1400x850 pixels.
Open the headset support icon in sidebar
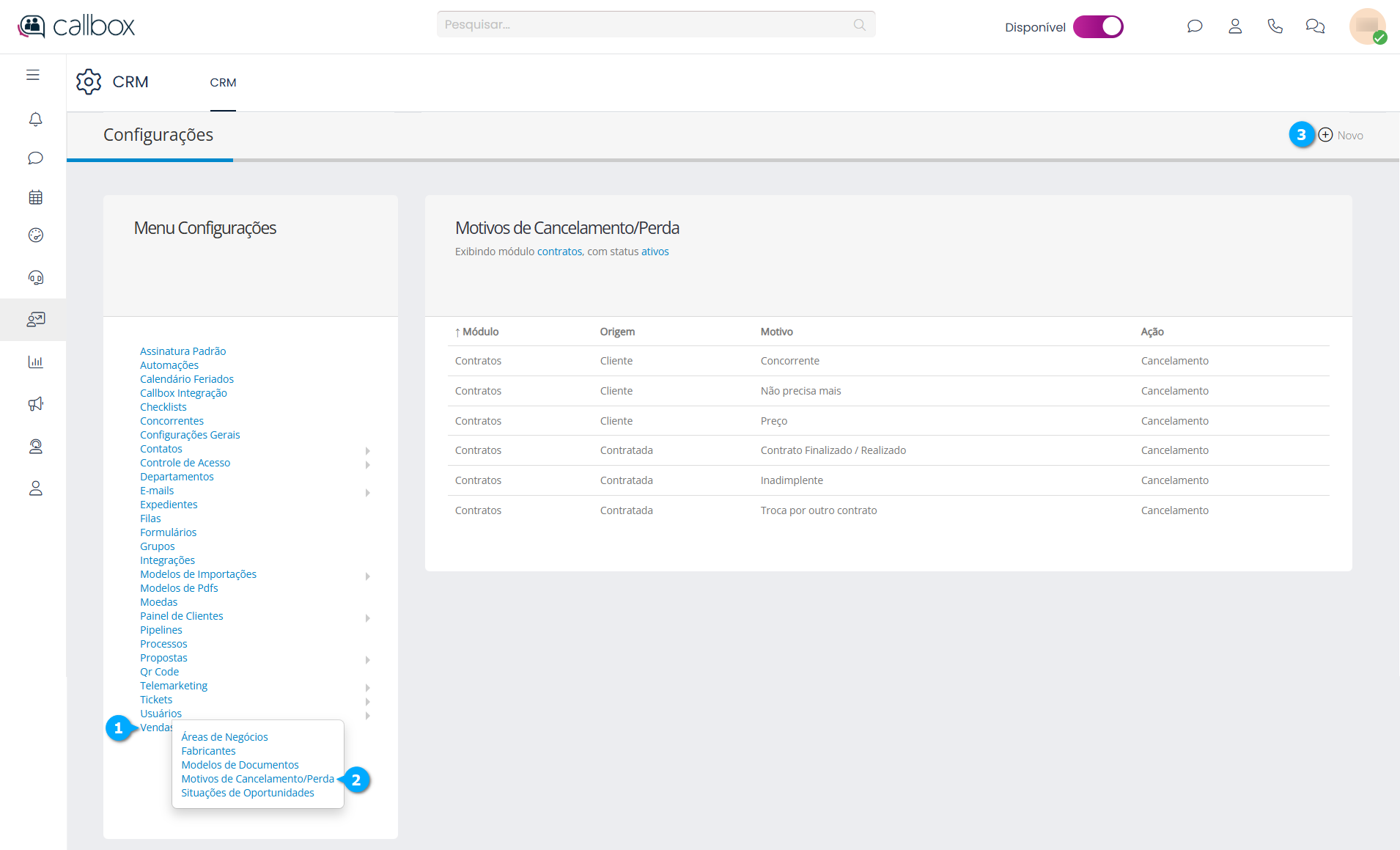[x=35, y=277]
